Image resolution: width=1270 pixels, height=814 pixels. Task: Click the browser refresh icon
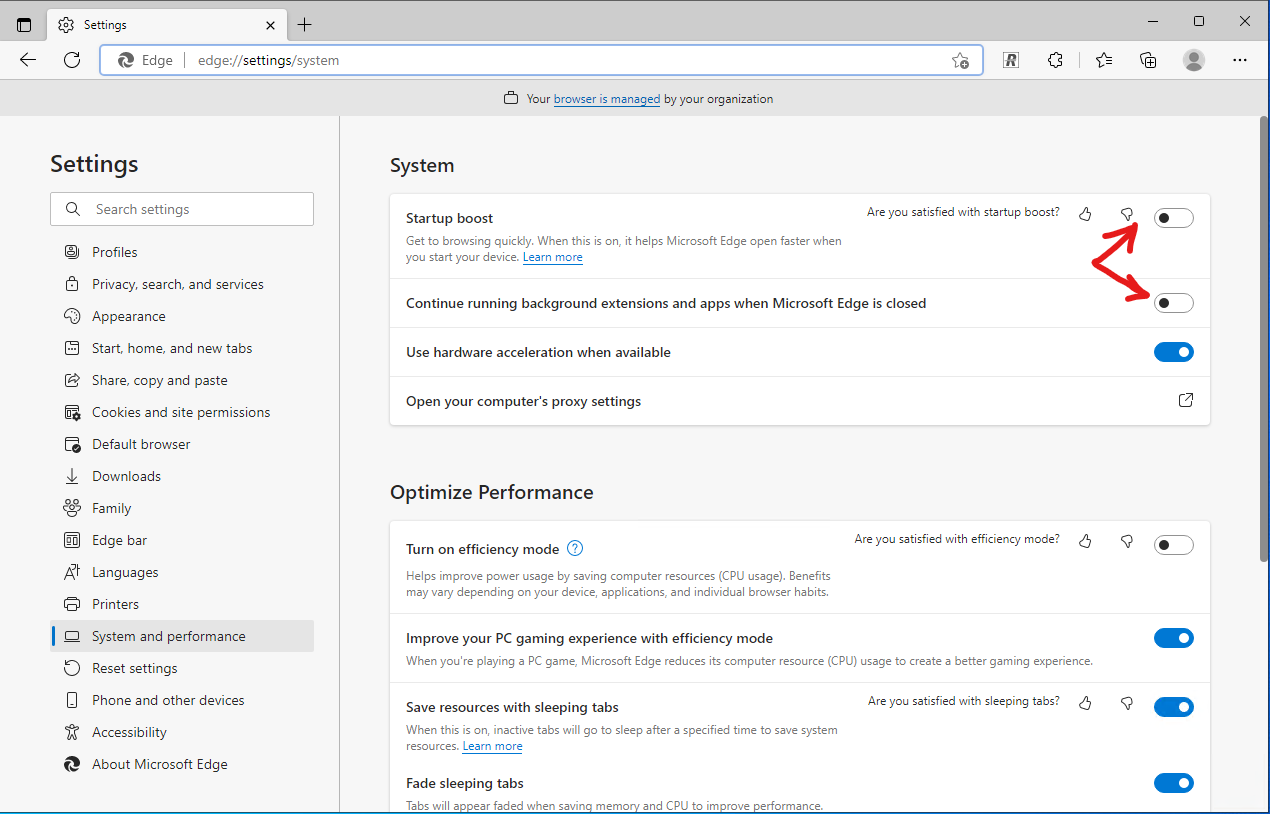click(72, 60)
